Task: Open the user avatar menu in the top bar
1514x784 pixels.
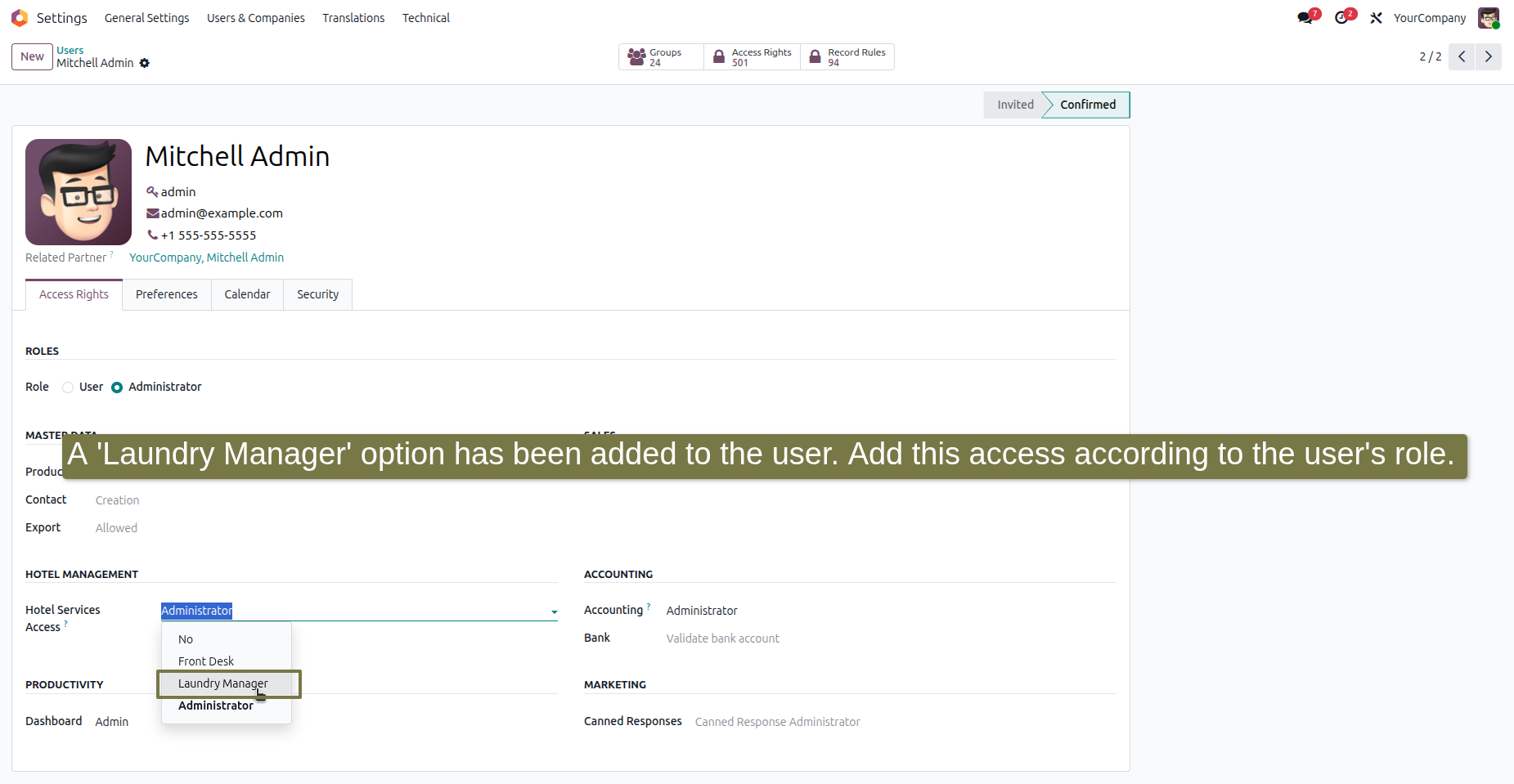Action: coord(1489,18)
